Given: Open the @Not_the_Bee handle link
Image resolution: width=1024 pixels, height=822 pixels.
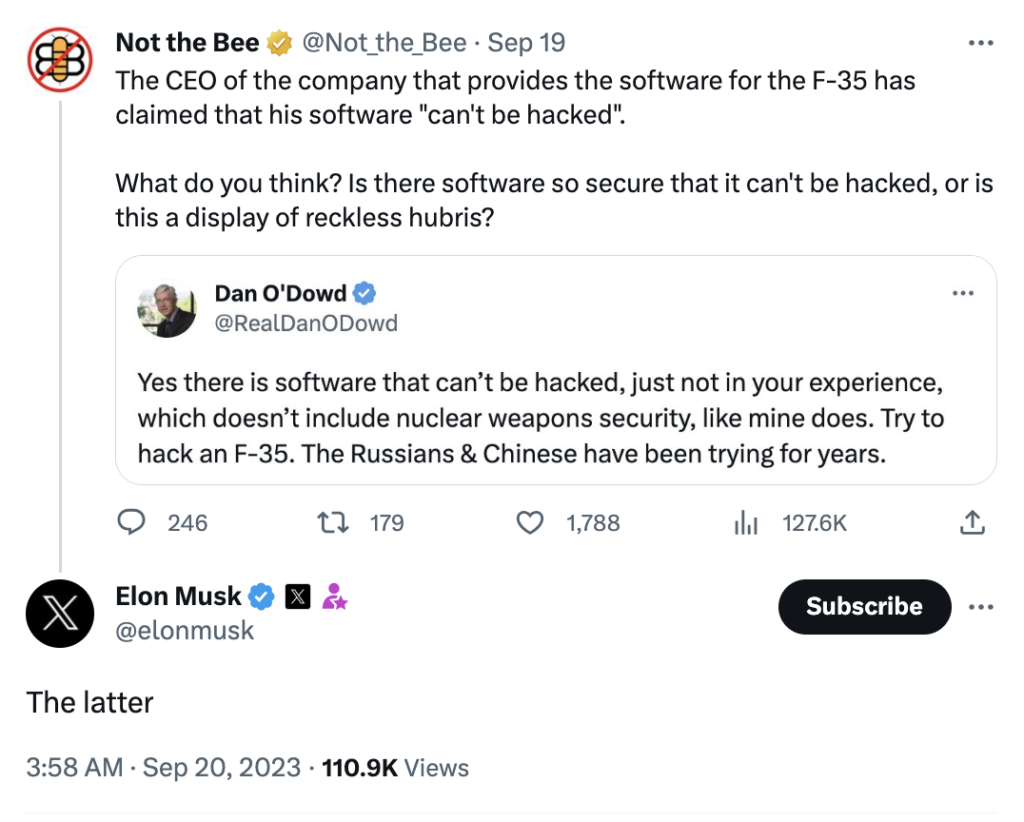Looking at the screenshot, I should tap(384, 43).
